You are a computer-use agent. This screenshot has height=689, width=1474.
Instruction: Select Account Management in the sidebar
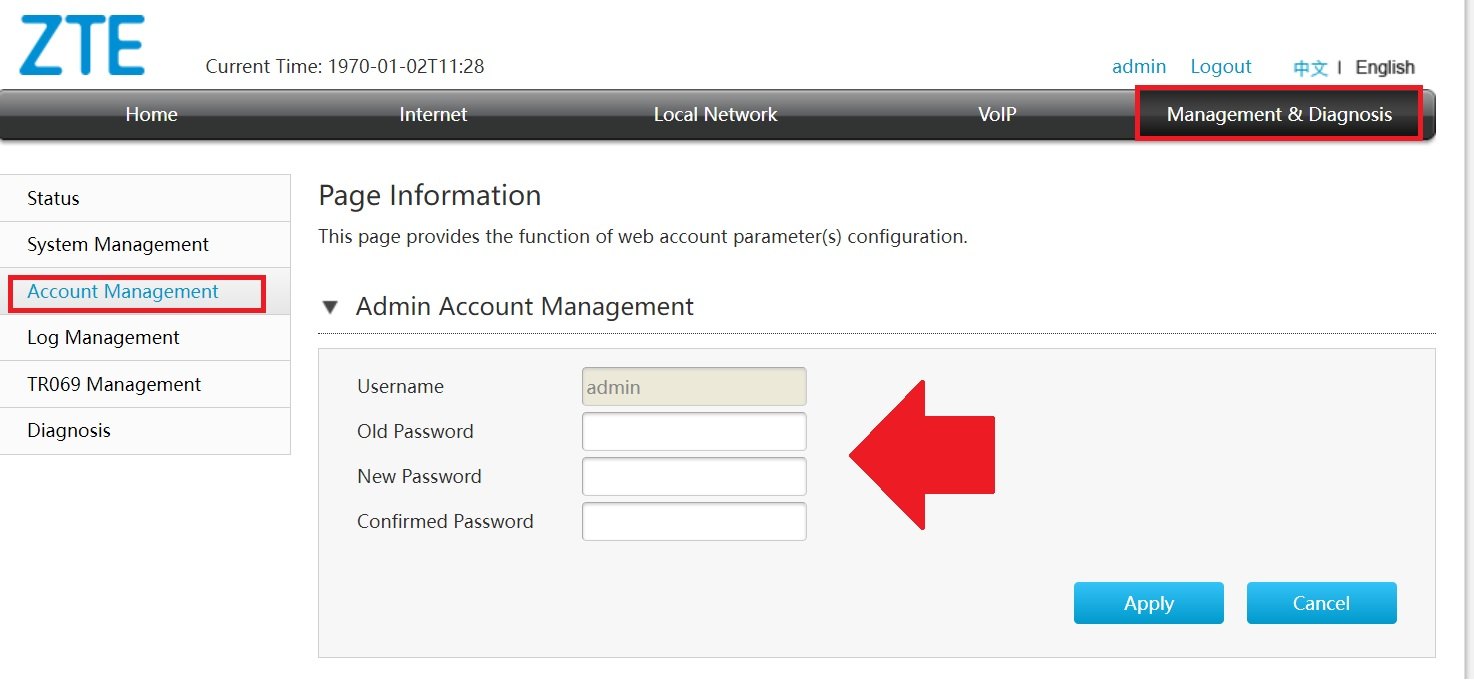(x=123, y=292)
